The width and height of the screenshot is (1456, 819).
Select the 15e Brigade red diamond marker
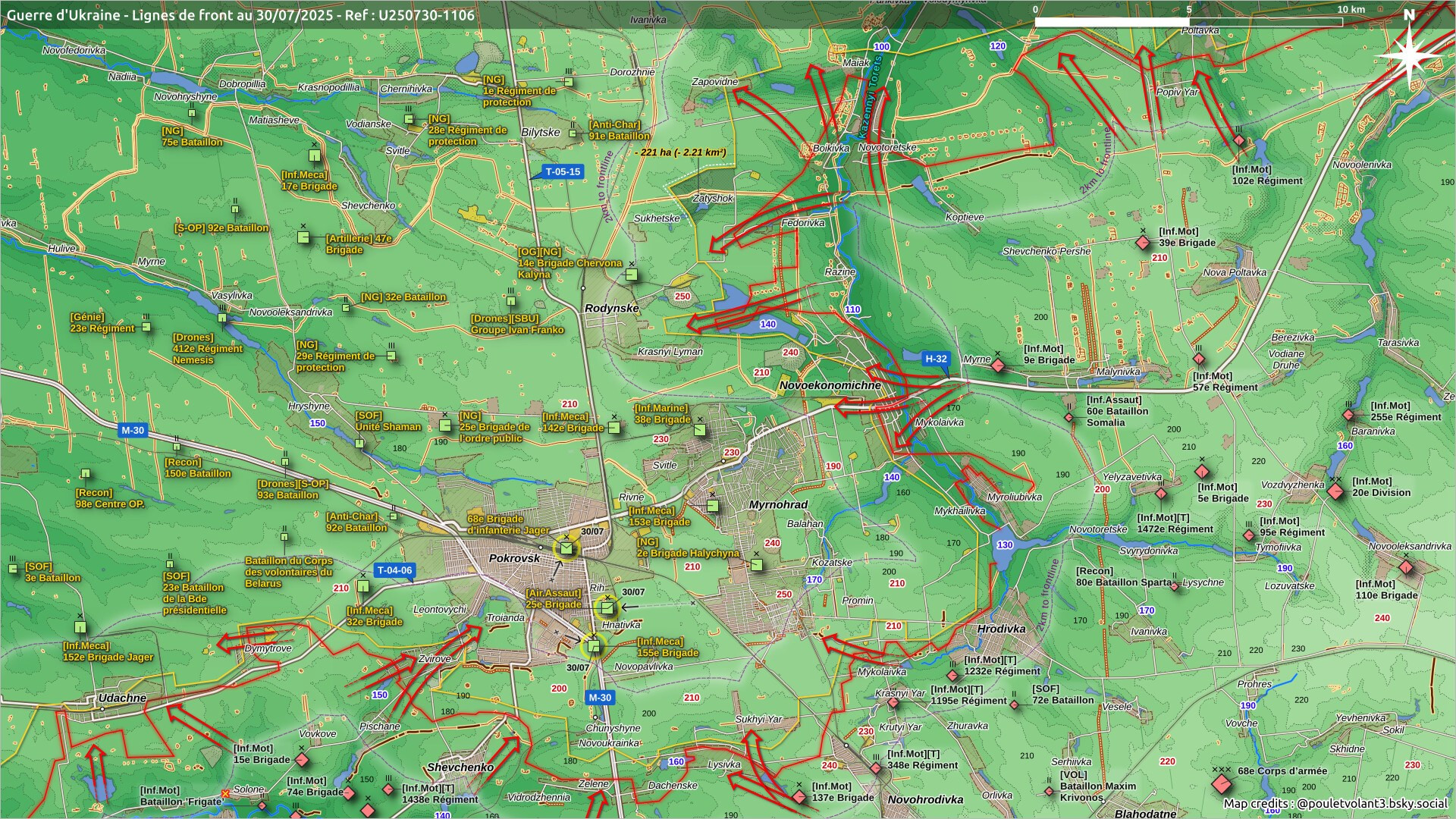coord(302,759)
